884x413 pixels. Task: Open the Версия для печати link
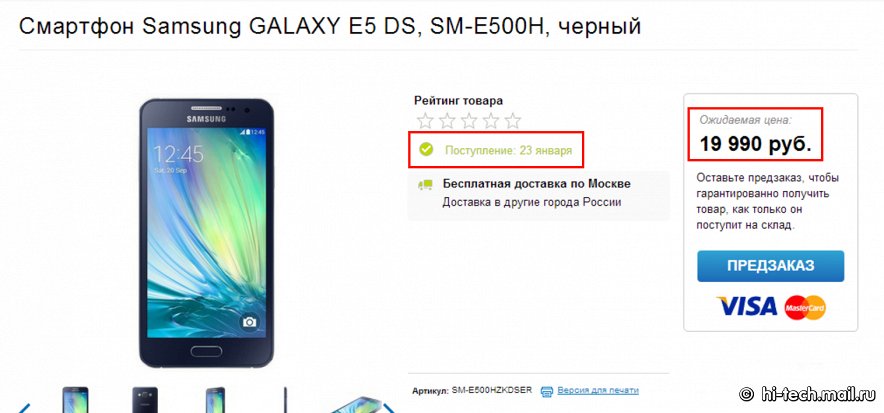tap(598, 390)
